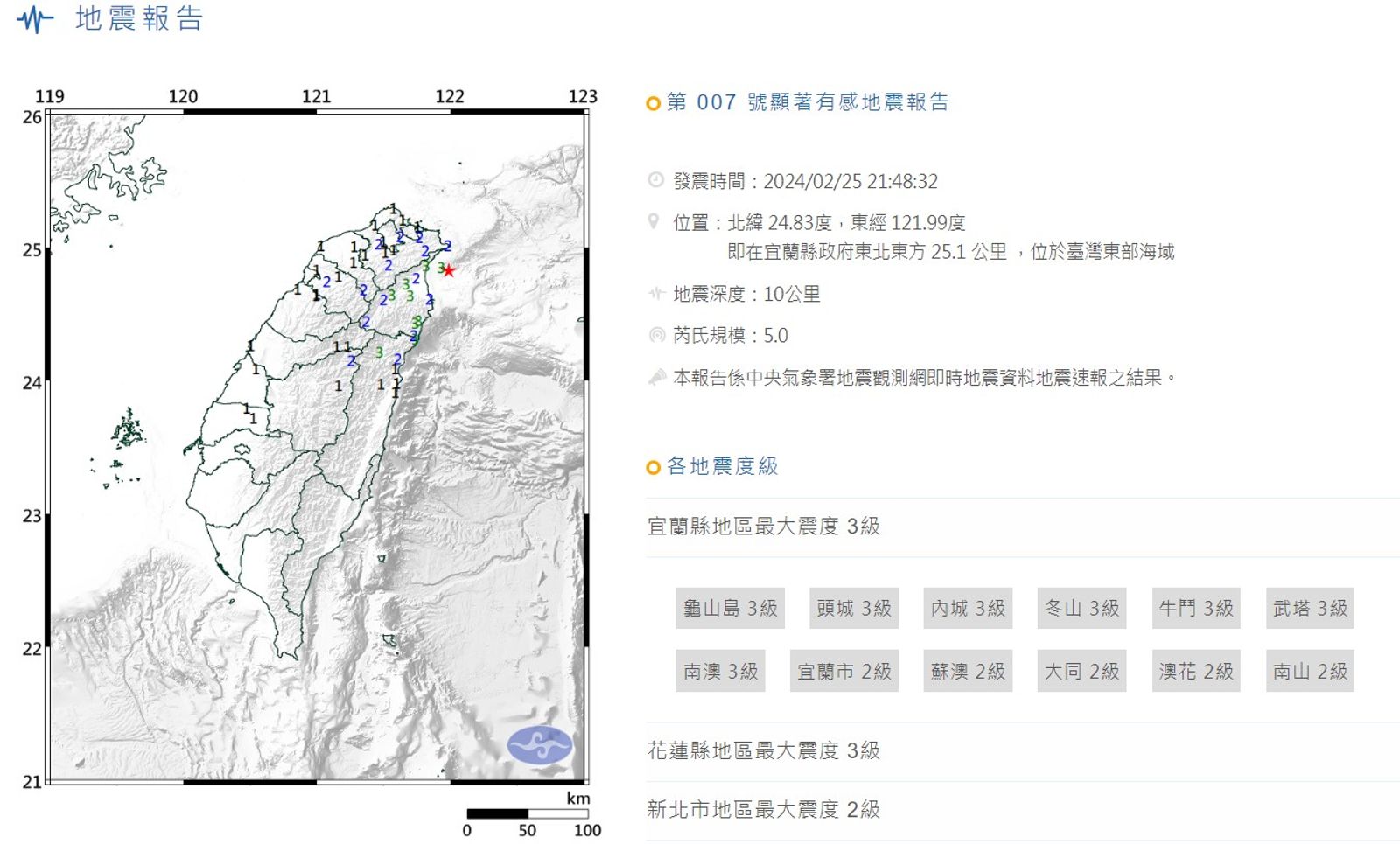Collapse the 宜蘭縣地區最大震度 3級 section

763,527
